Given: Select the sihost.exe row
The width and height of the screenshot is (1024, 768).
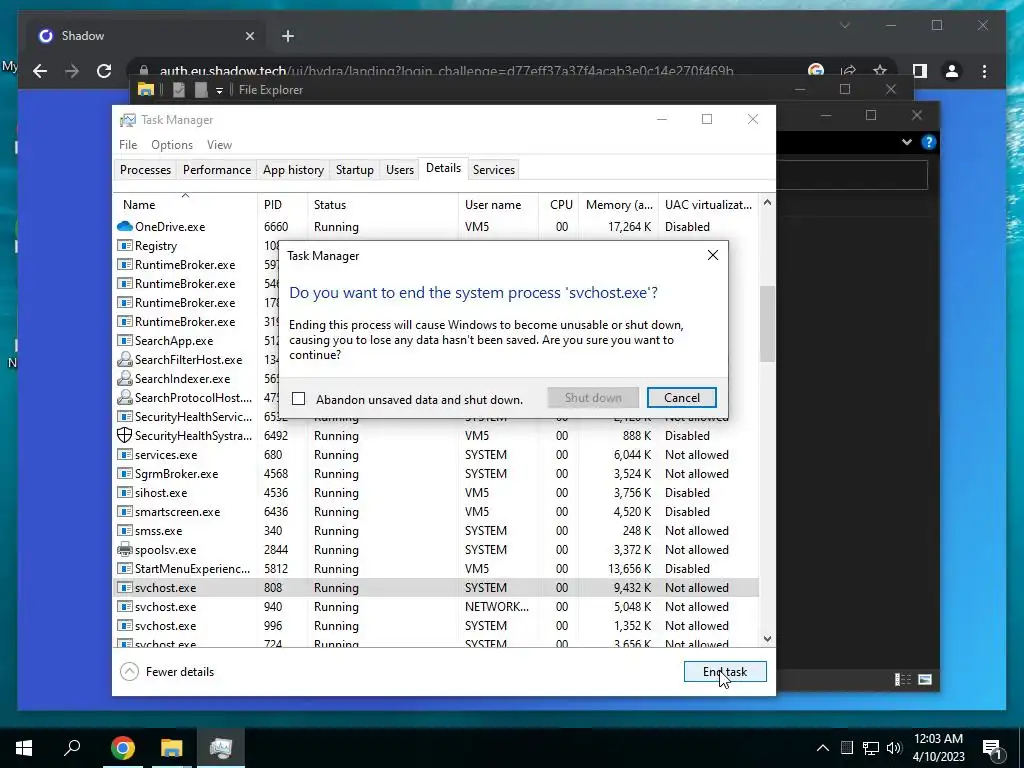Looking at the screenshot, I should (436, 492).
